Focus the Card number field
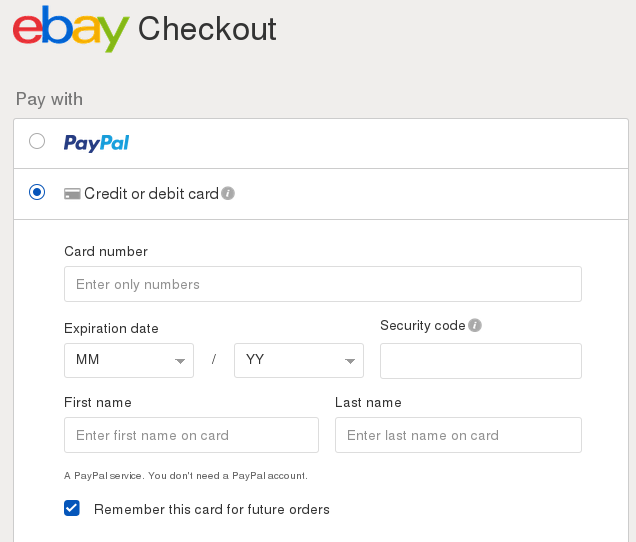This screenshot has width=636, height=542. coord(323,284)
